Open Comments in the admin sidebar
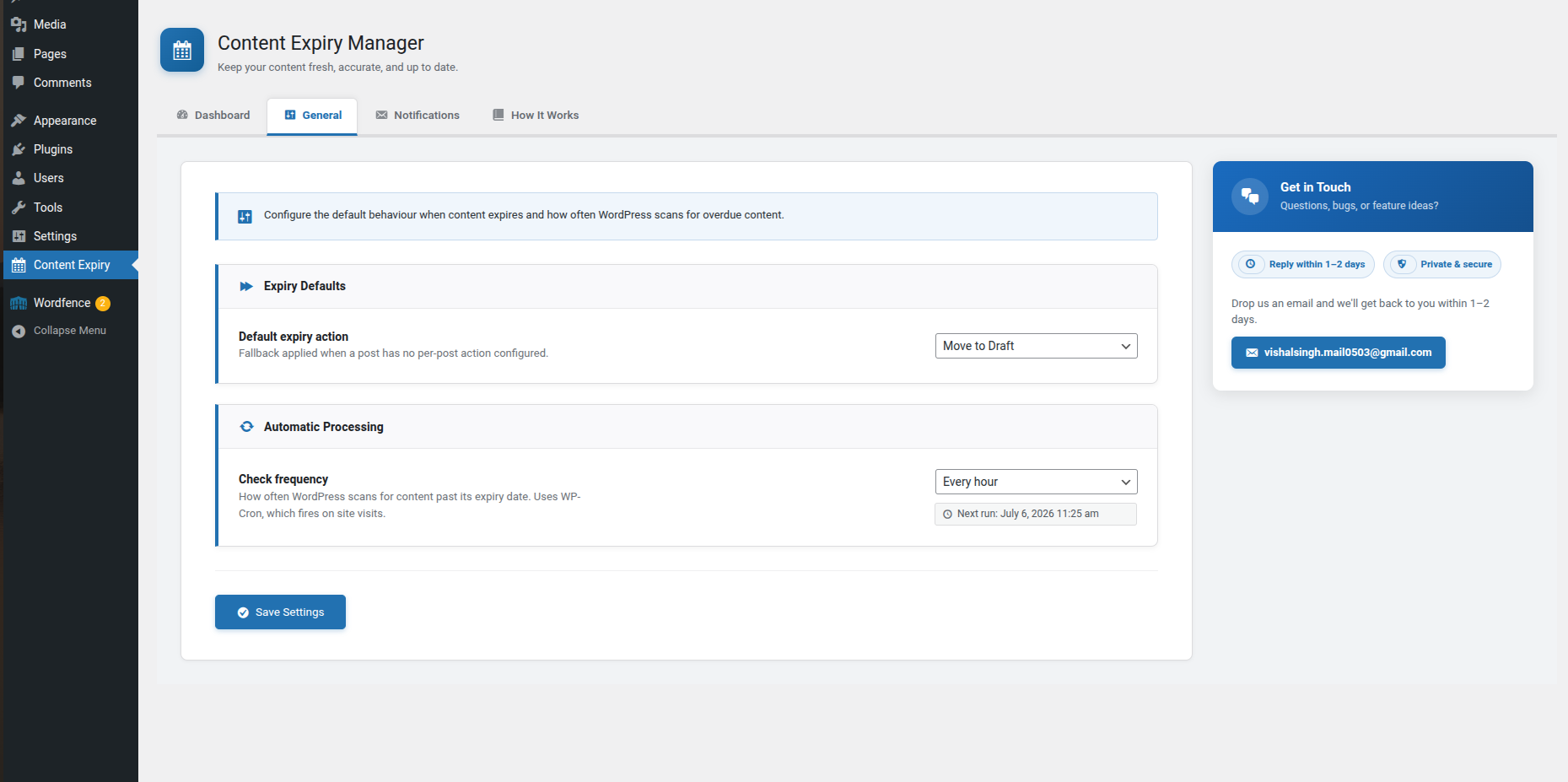The width and height of the screenshot is (1568, 782). click(x=71, y=83)
